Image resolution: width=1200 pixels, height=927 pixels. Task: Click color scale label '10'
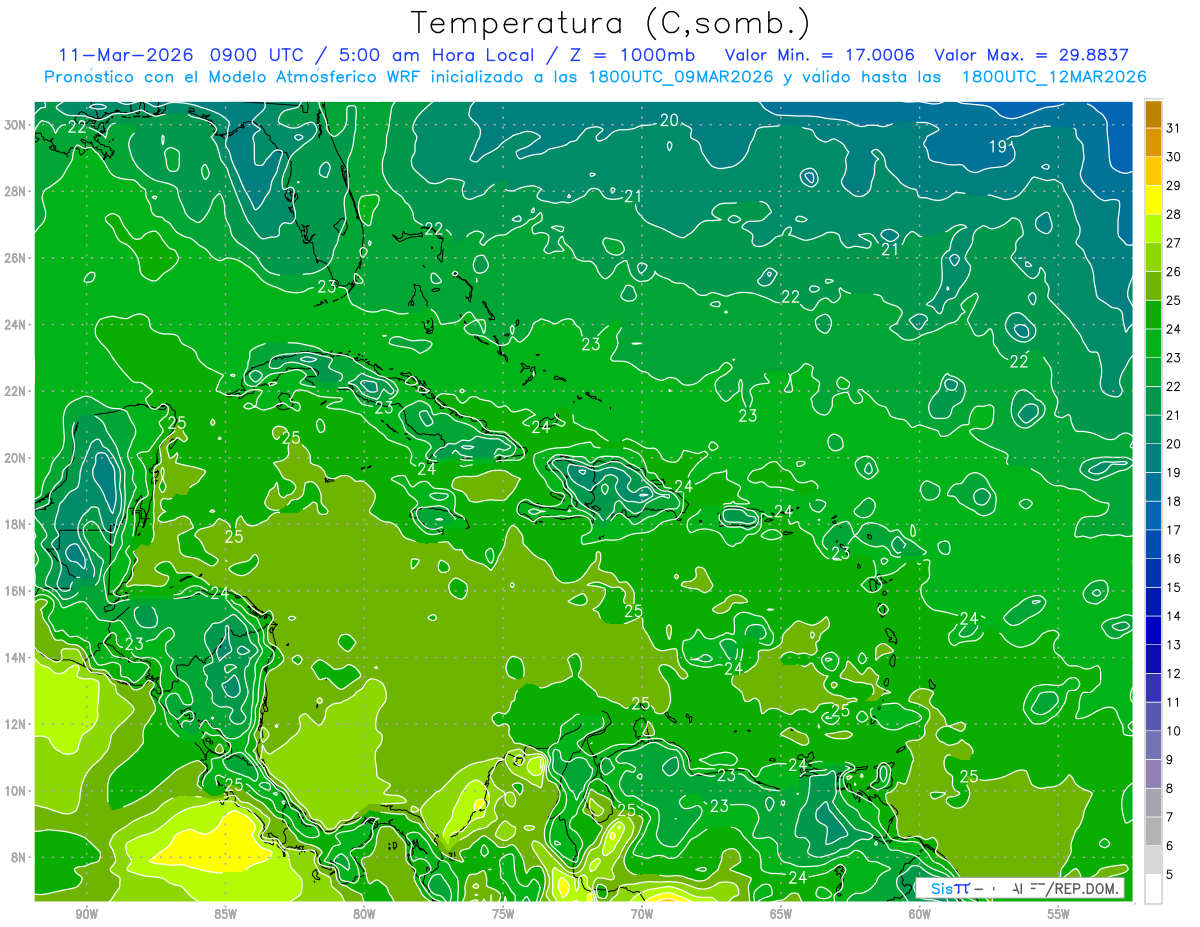point(1174,731)
